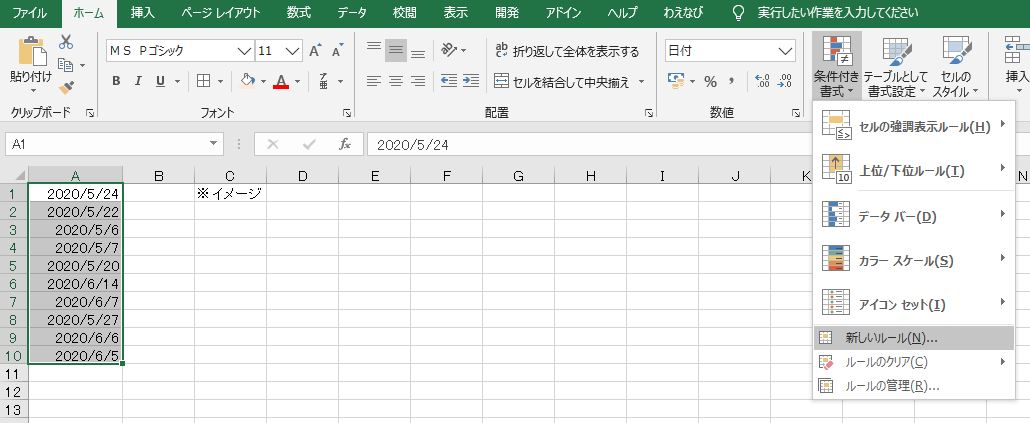Apply comma style
Image resolution: width=1030 pixels, height=423 pixels.
click(x=730, y=81)
